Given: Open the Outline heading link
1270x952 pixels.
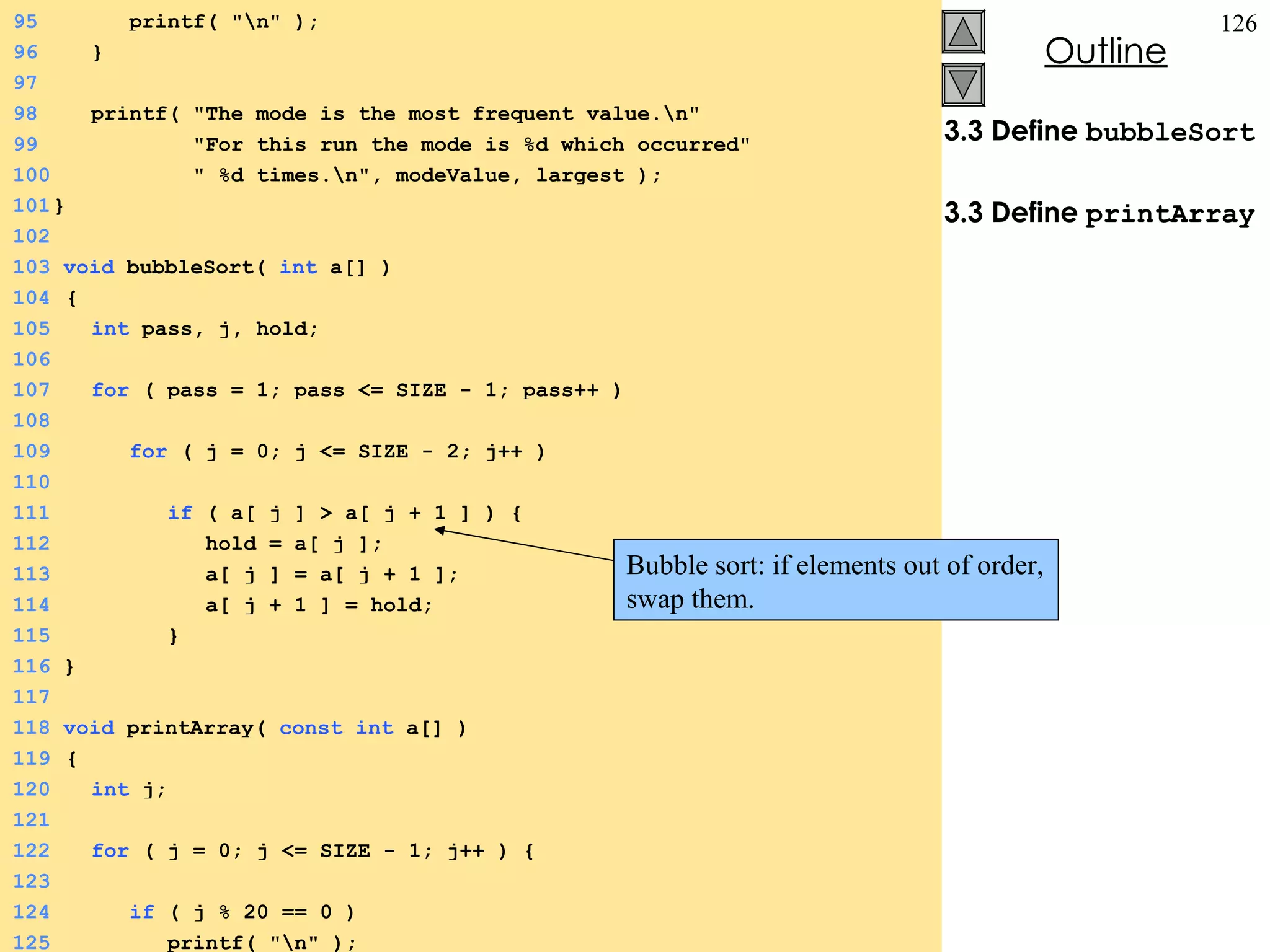Looking at the screenshot, I should pyautogui.click(x=1106, y=51).
